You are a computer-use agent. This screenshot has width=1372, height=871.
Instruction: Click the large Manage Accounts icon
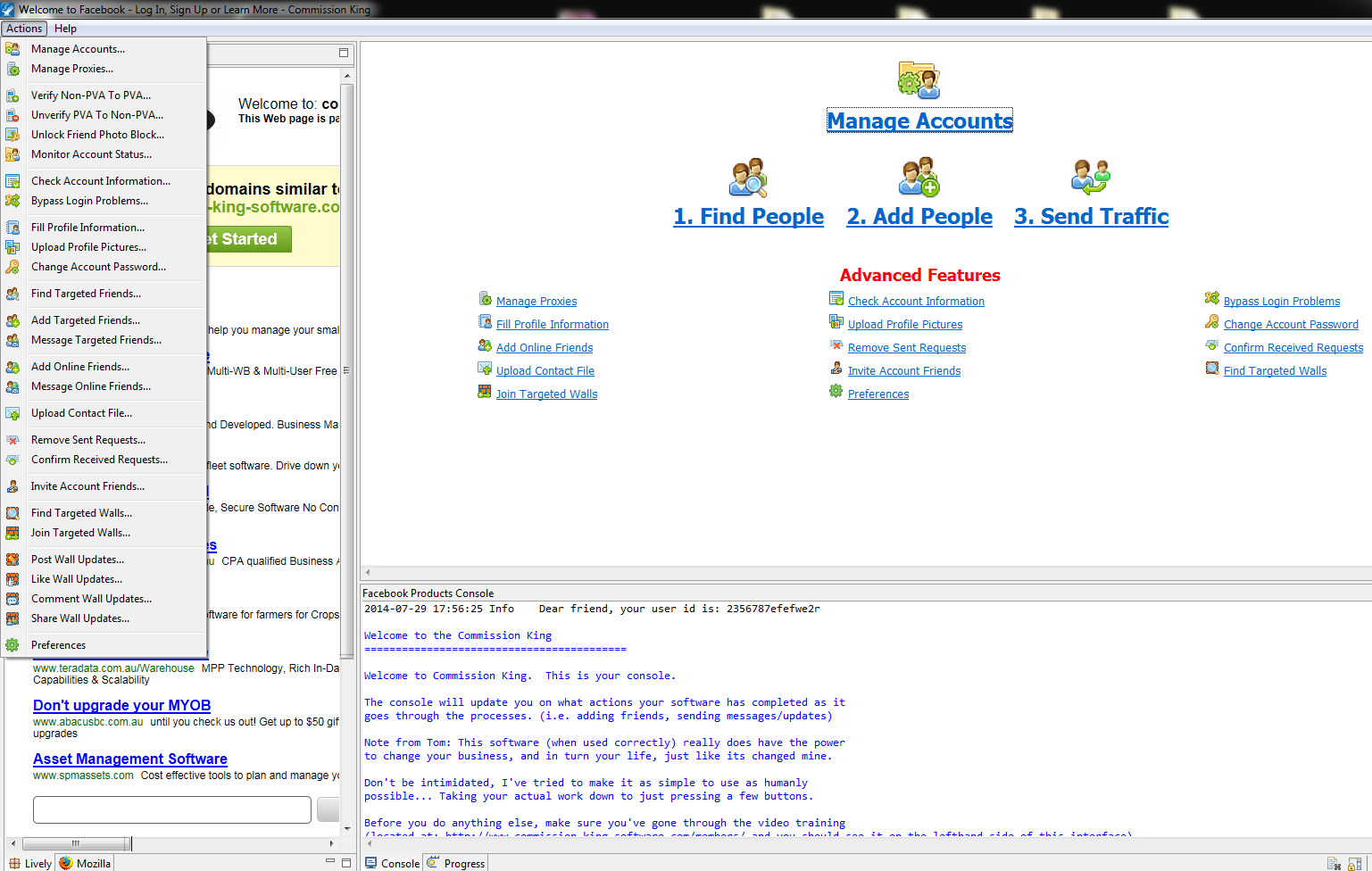(x=919, y=79)
